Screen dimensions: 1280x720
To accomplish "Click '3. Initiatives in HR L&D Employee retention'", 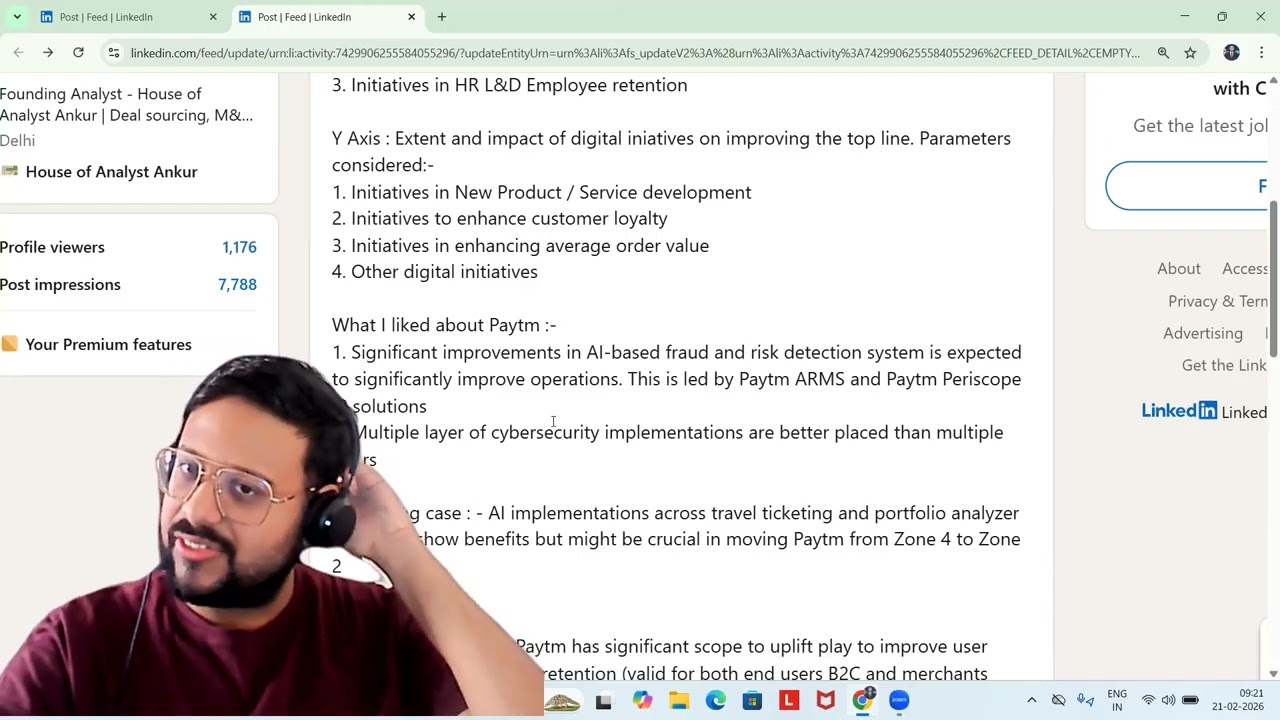I will click(510, 85).
